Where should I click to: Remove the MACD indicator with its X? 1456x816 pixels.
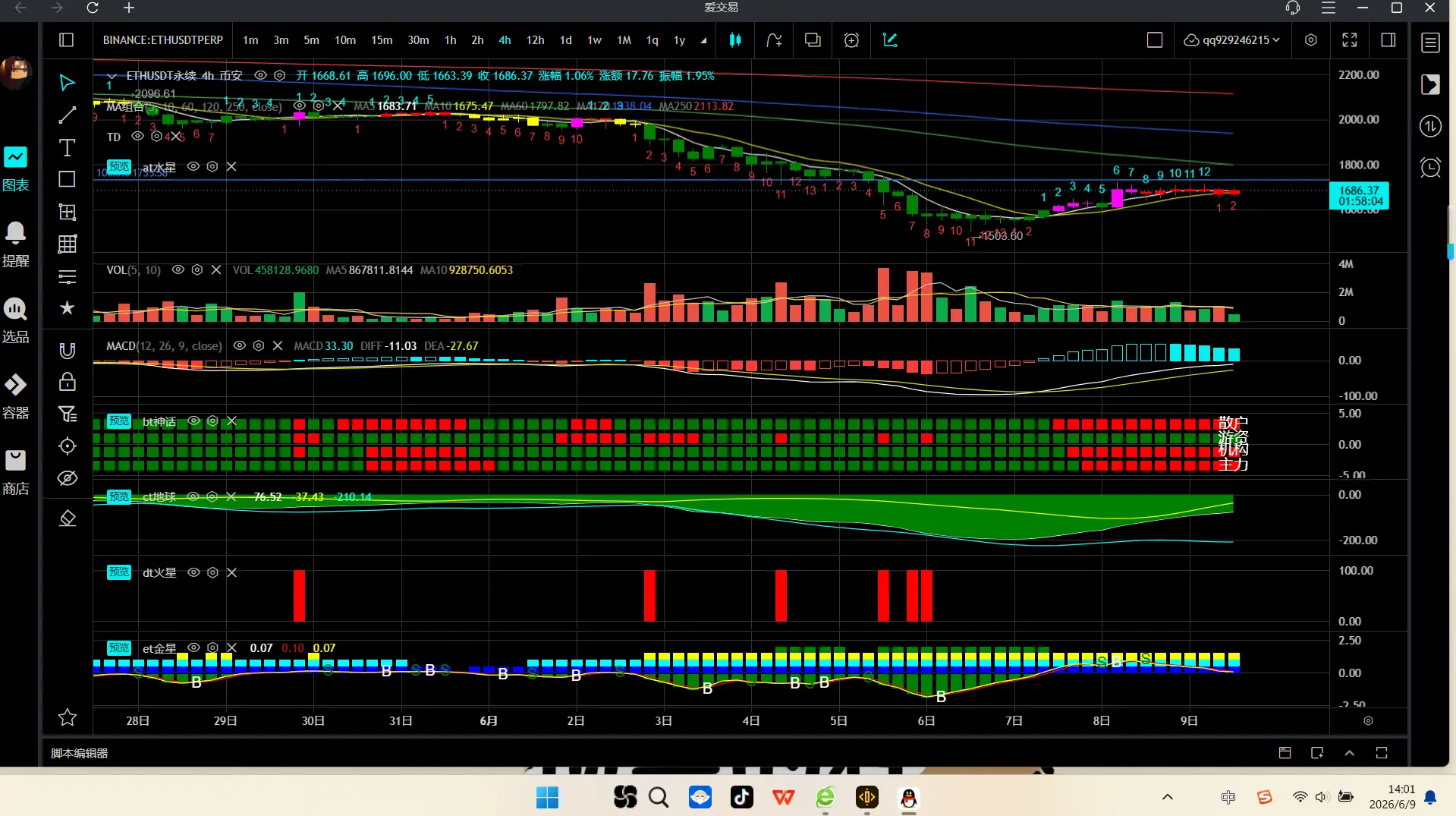pos(278,345)
